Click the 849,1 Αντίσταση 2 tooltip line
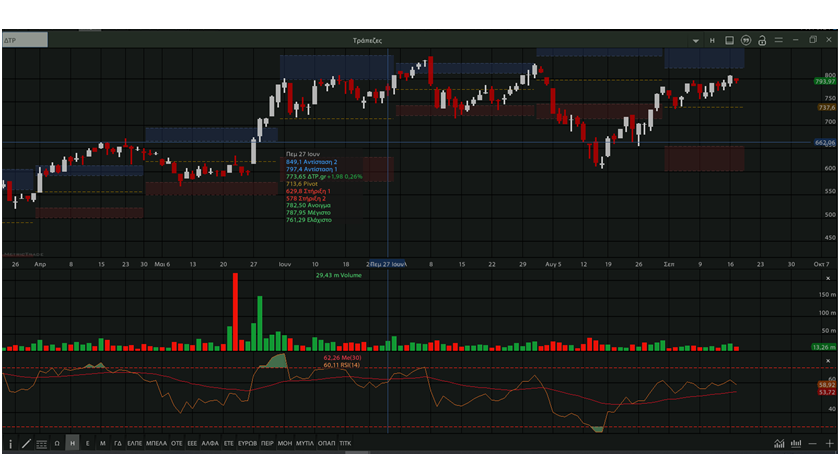Screen dimensions: 840x474 pos(311,162)
